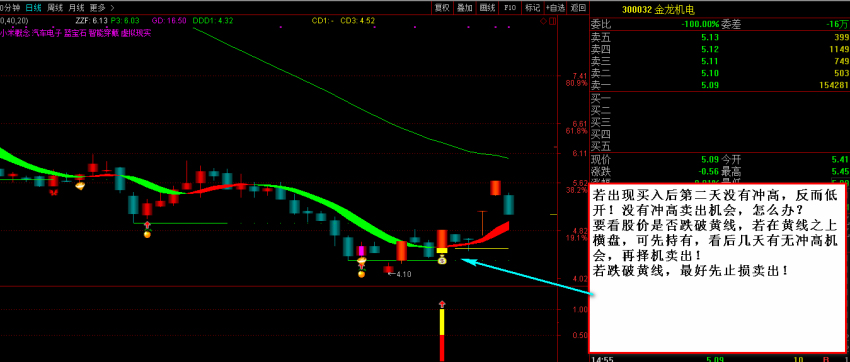850x362 pixels.
Task: Click the chevron arrow next to 更多
Action: pyautogui.click(x=112, y=8)
